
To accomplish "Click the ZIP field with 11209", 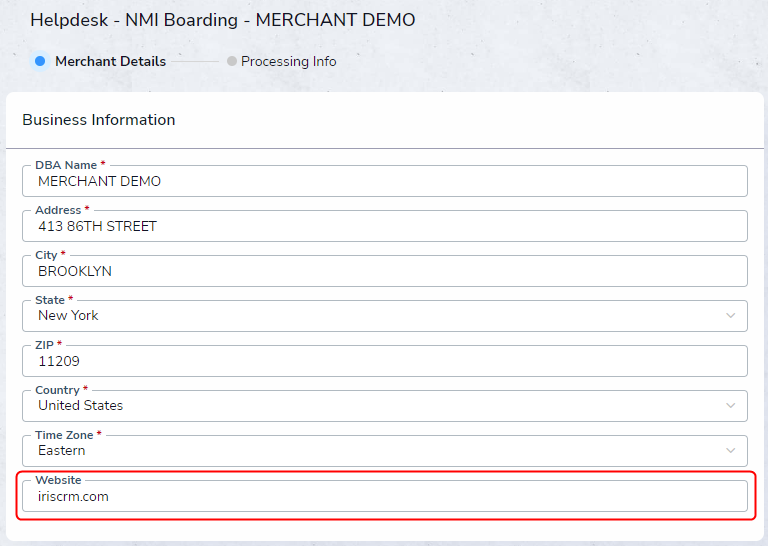I will pos(384,361).
